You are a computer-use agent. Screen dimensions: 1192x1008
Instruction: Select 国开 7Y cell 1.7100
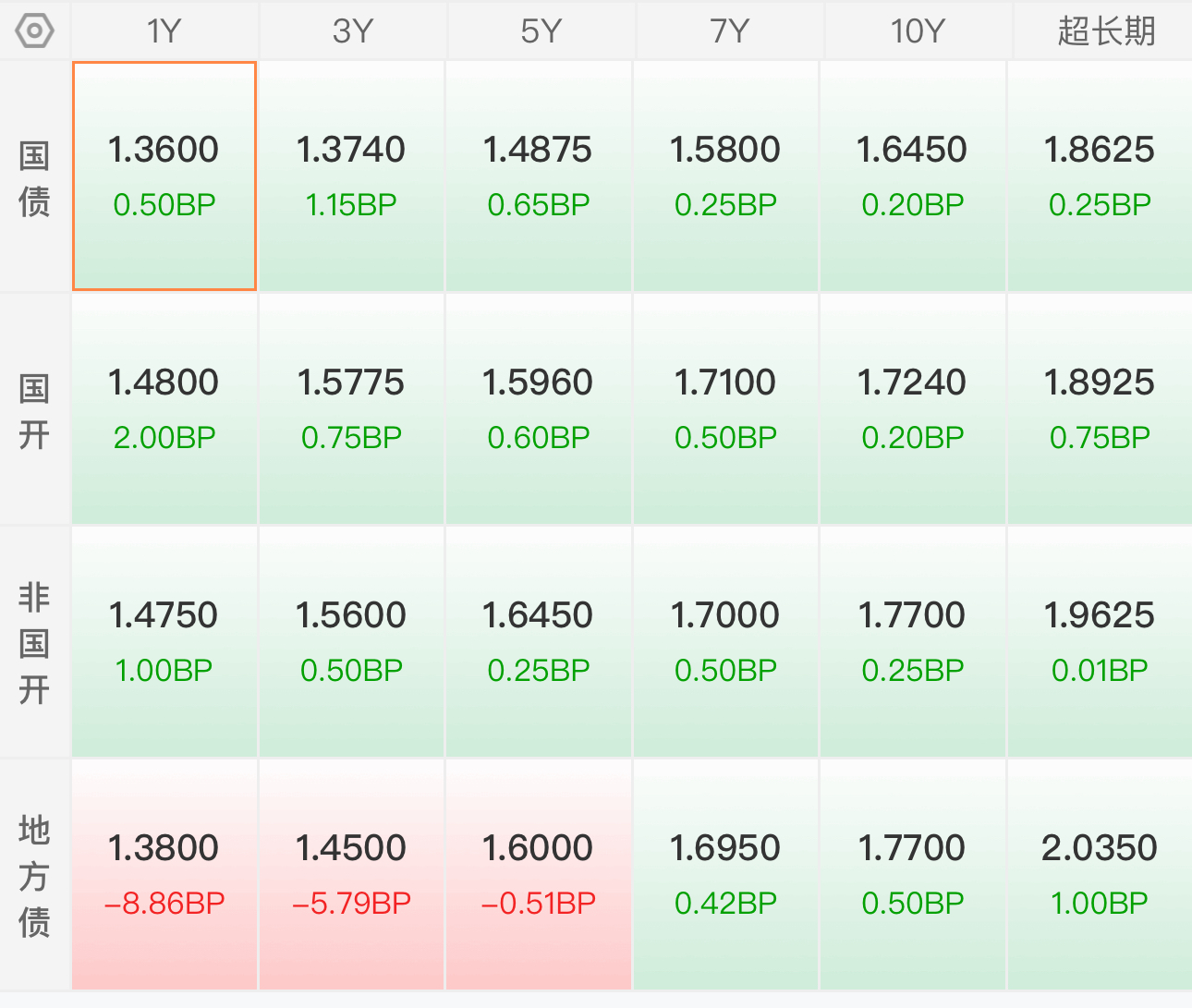pos(725,409)
